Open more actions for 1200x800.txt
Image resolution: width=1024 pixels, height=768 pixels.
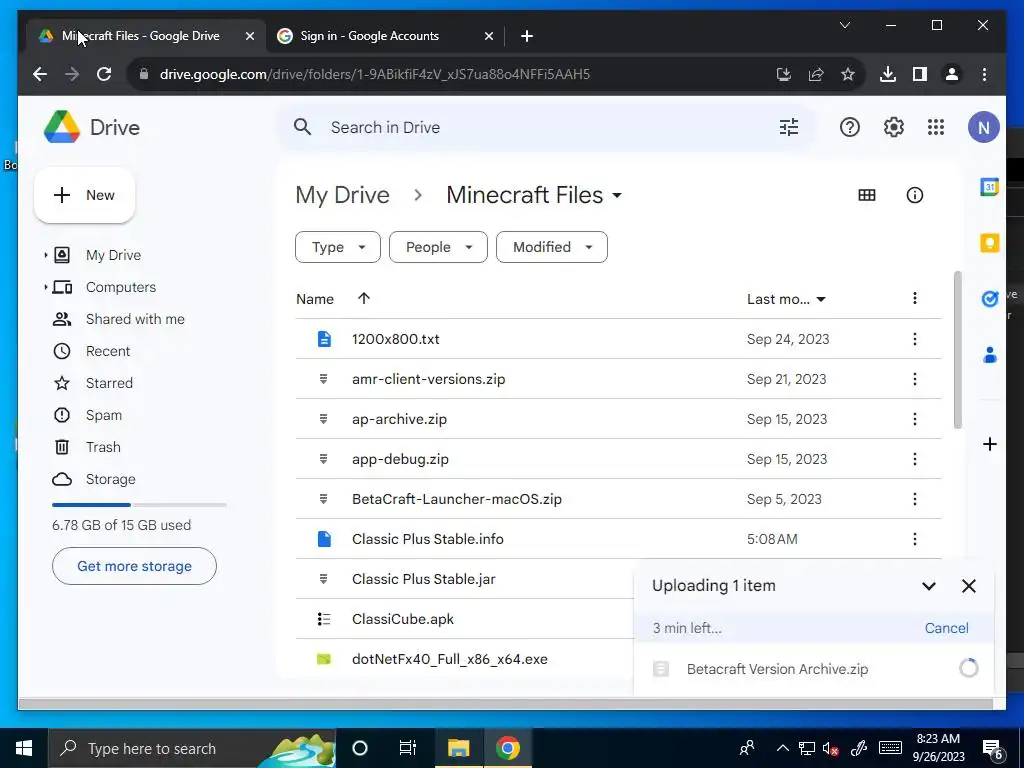914,339
